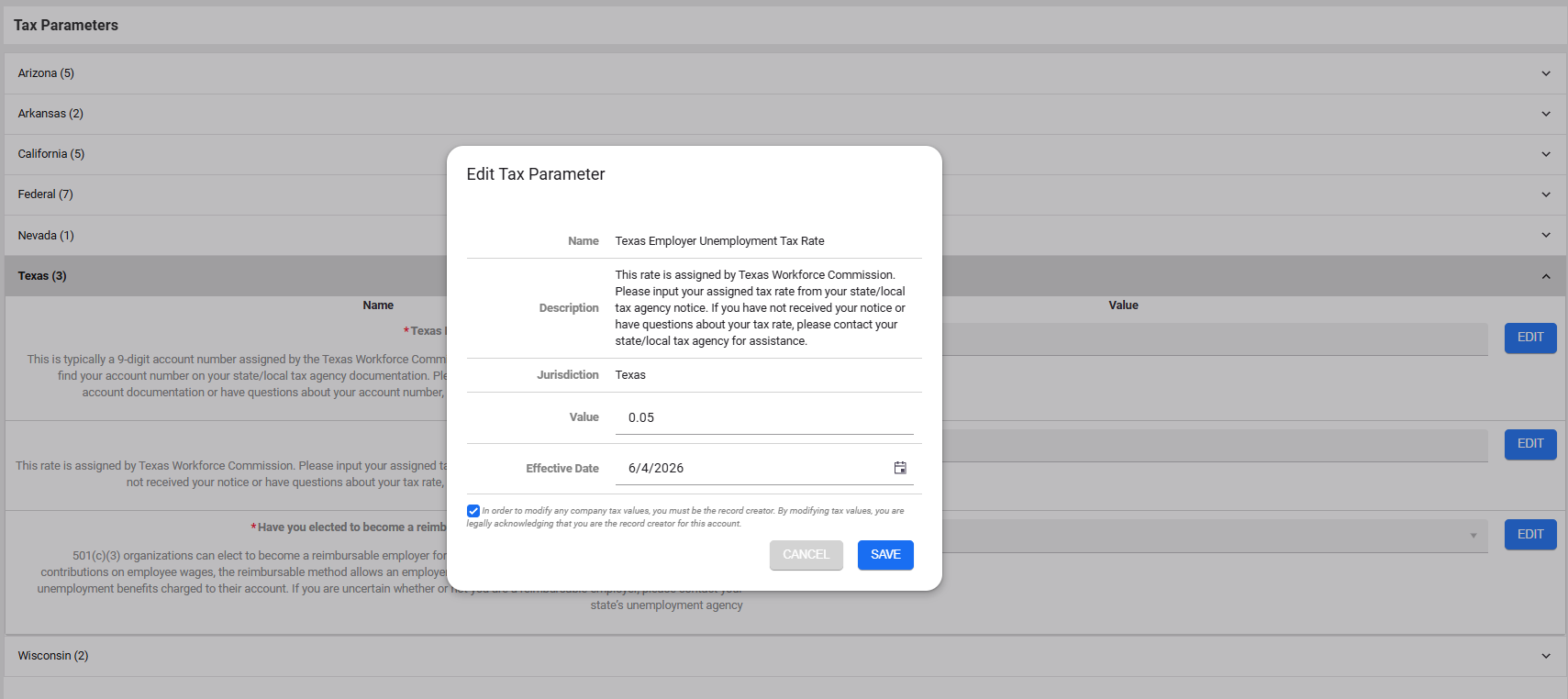Click the Texas collapse chevron arrow
Viewport: 1568px width, 699px height.
(x=1546, y=276)
